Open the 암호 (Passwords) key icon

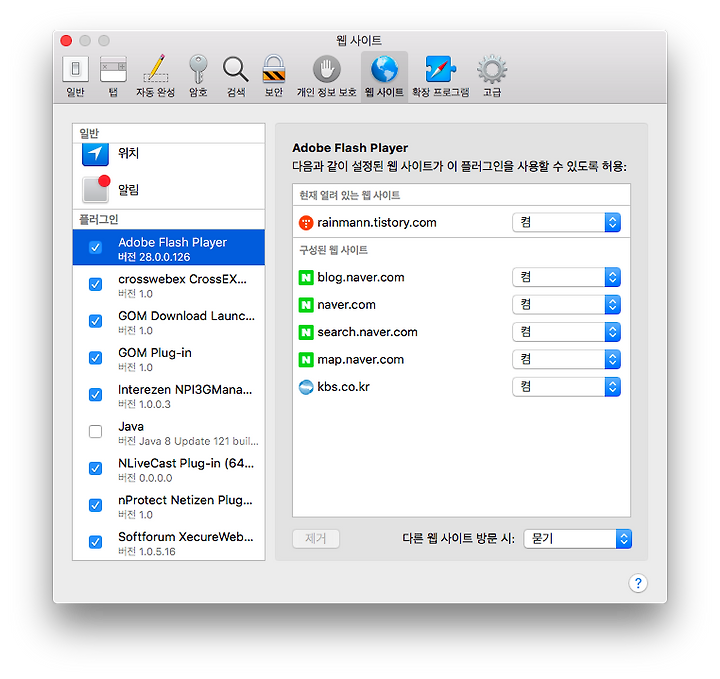(x=198, y=70)
